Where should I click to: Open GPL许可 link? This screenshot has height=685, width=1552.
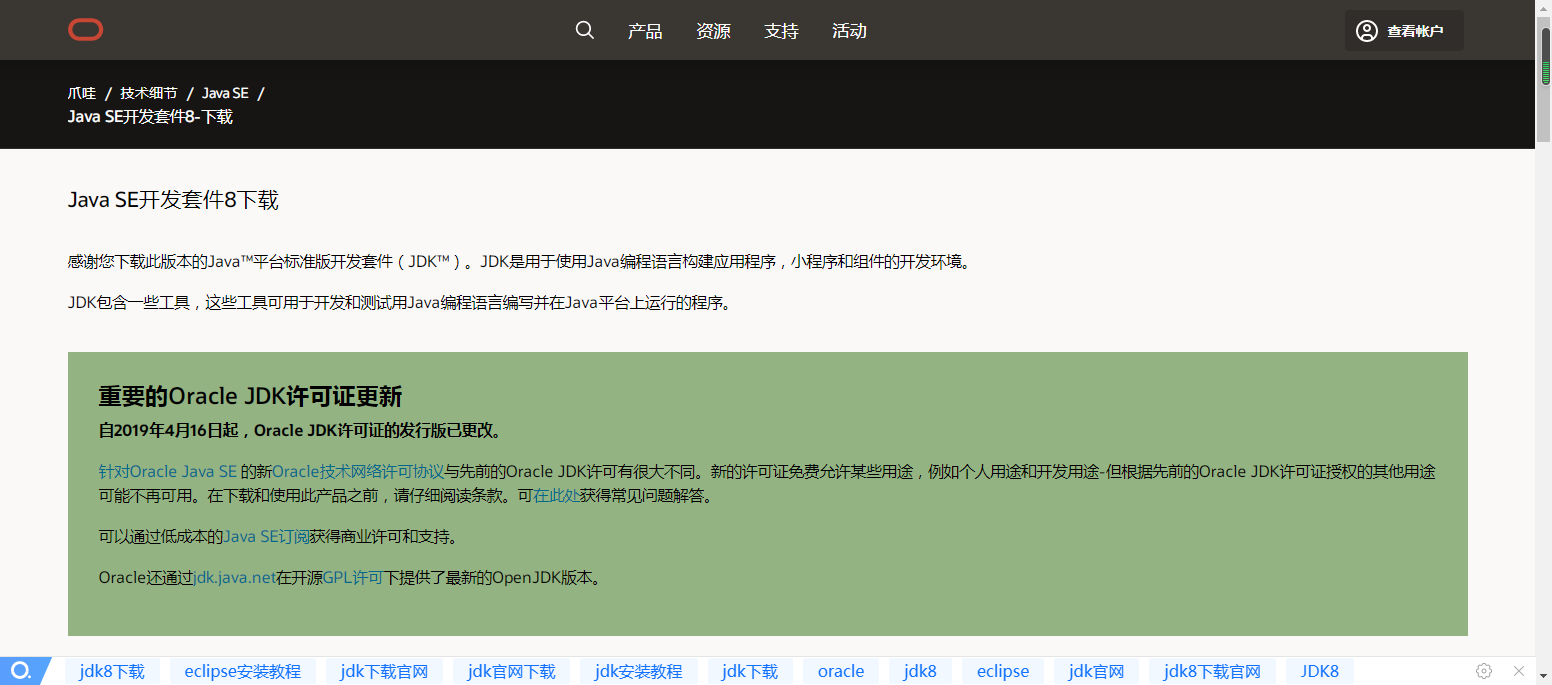[353, 577]
